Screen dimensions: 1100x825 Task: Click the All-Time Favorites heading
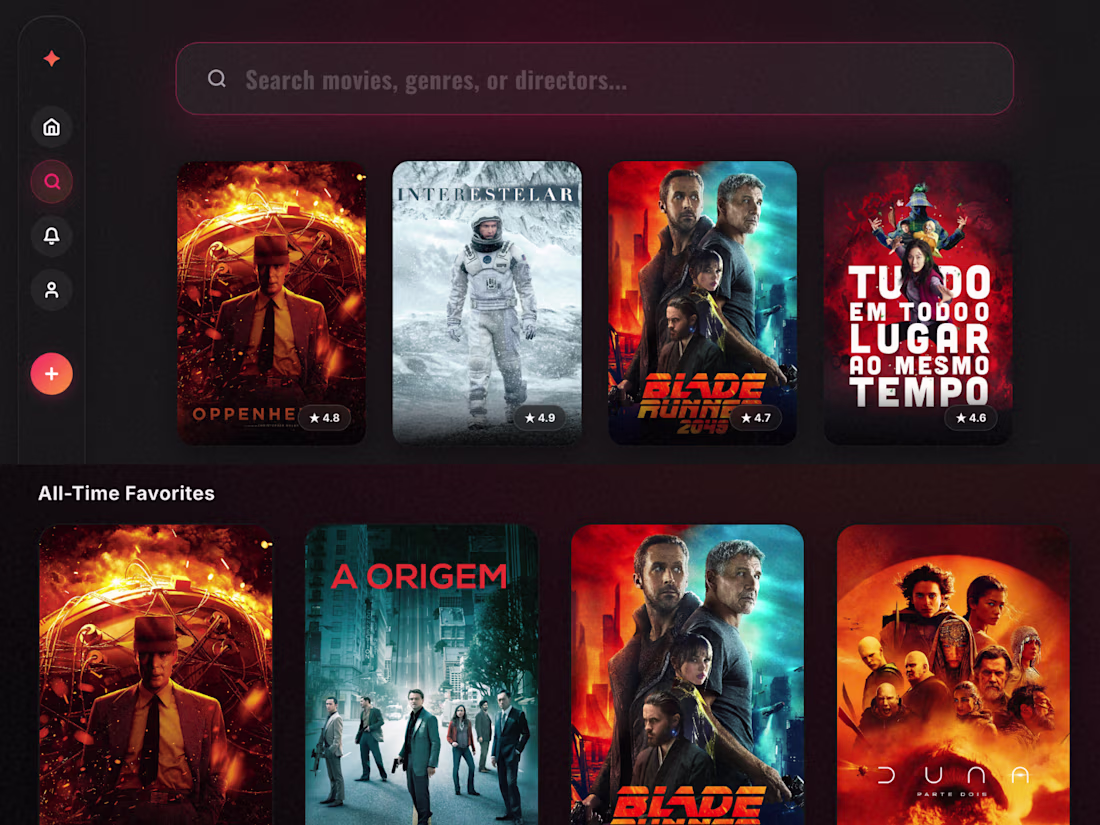point(126,493)
